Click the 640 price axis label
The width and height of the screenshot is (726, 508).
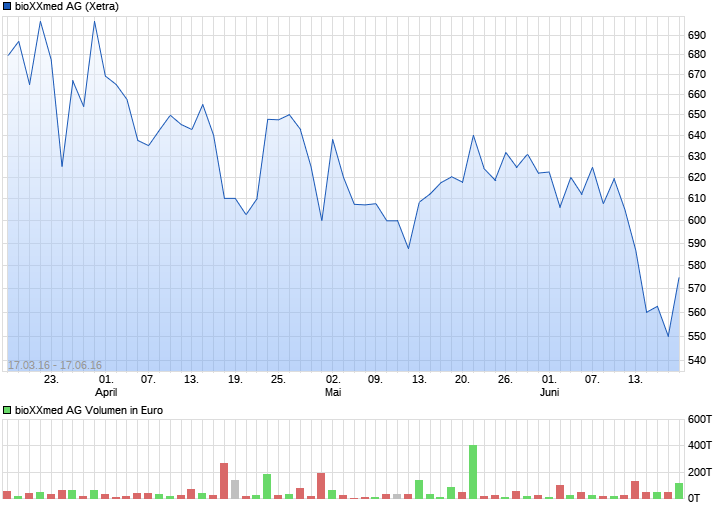pos(697,136)
